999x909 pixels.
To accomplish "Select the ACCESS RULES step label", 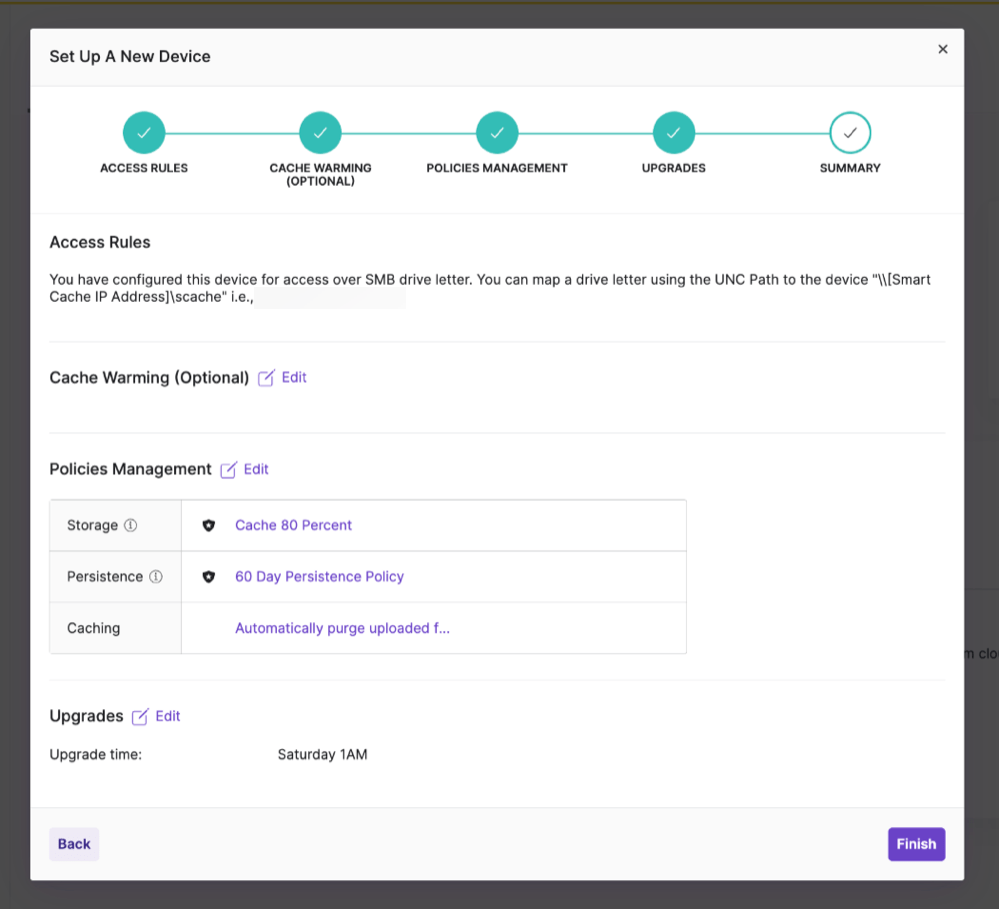I will click(144, 168).
